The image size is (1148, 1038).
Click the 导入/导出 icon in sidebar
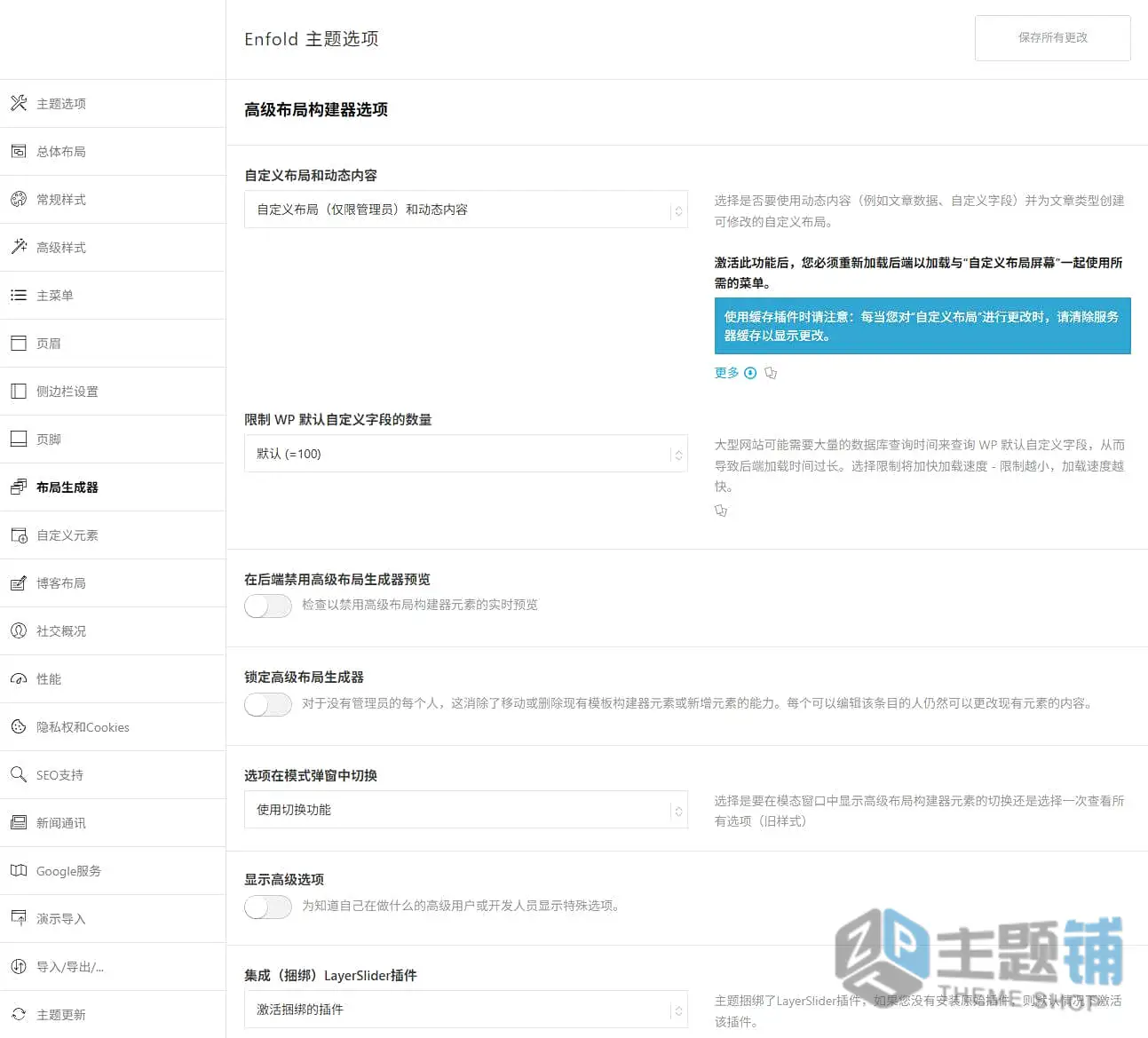click(19, 966)
